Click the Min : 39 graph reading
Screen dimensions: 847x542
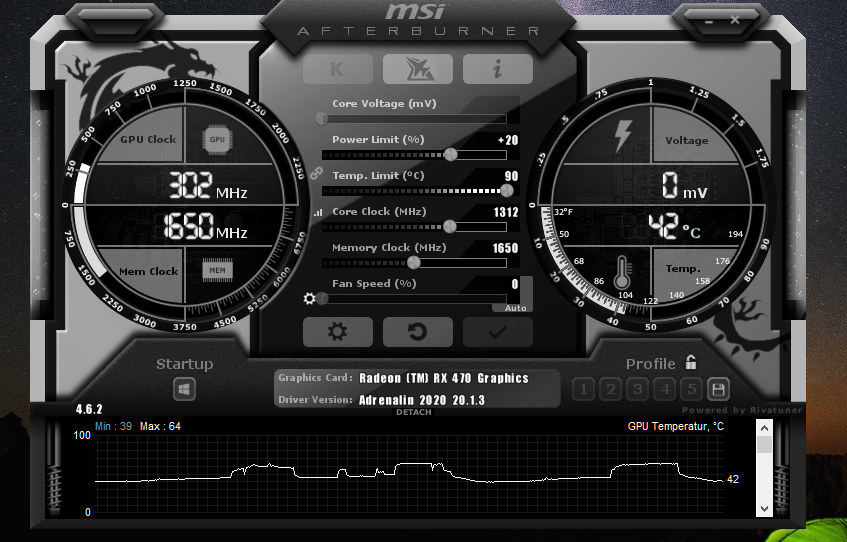113,426
